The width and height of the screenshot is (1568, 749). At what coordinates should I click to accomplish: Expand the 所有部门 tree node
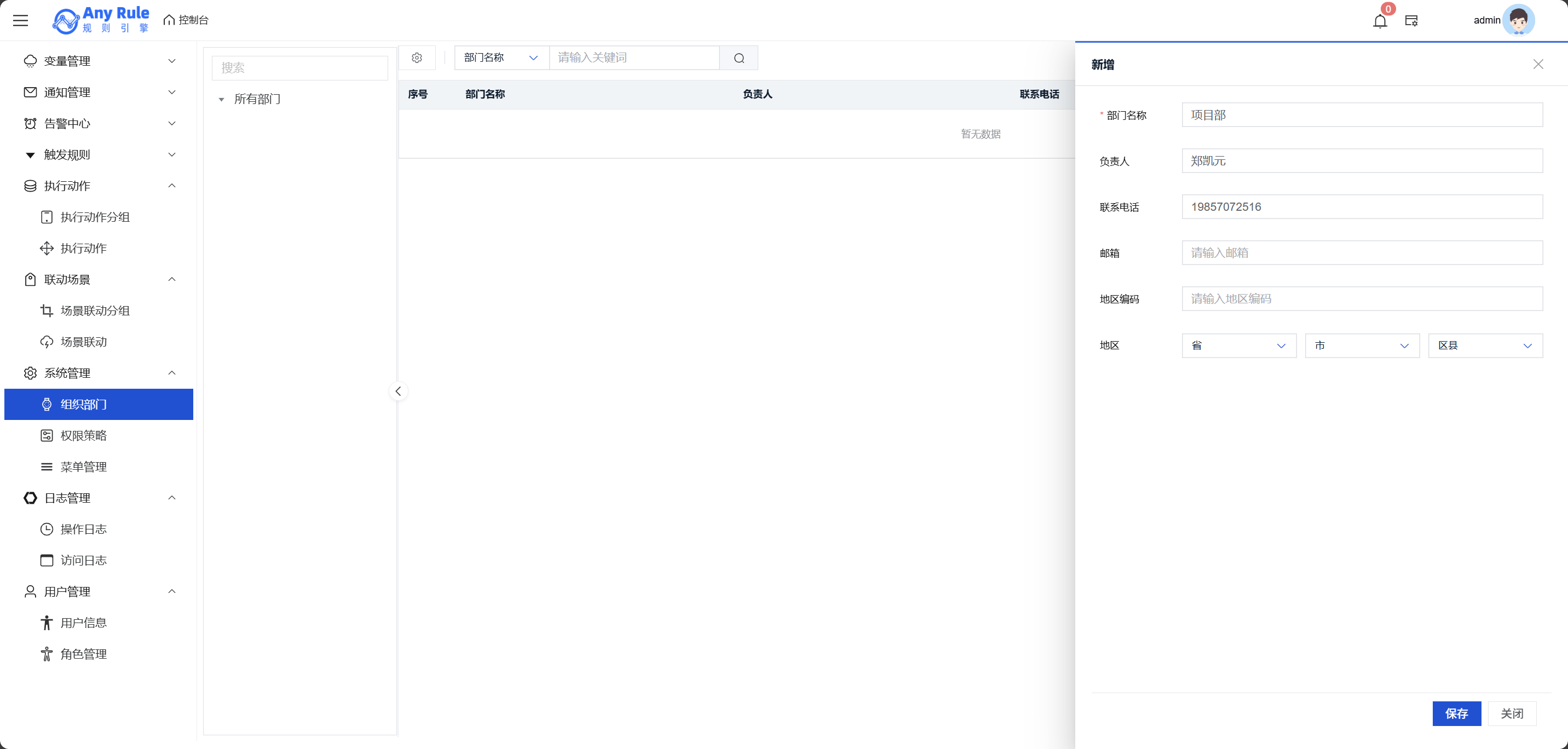pyautogui.click(x=222, y=99)
